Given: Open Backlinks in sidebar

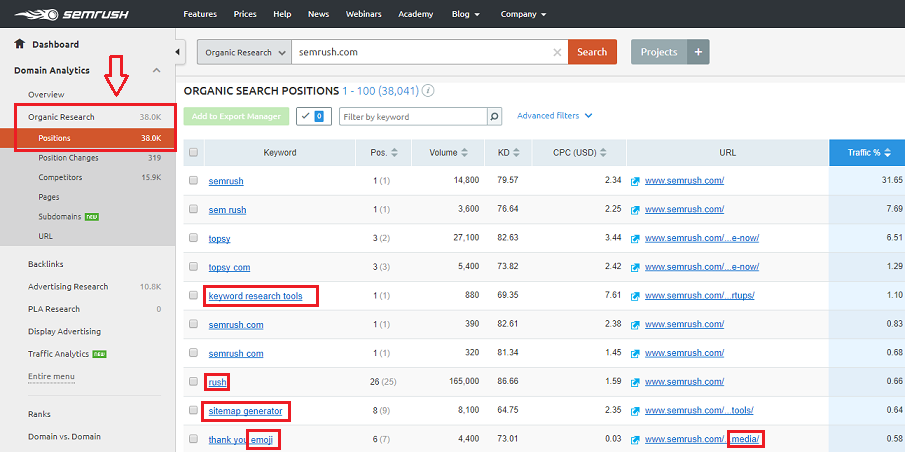Looking at the screenshot, I should (46, 264).
